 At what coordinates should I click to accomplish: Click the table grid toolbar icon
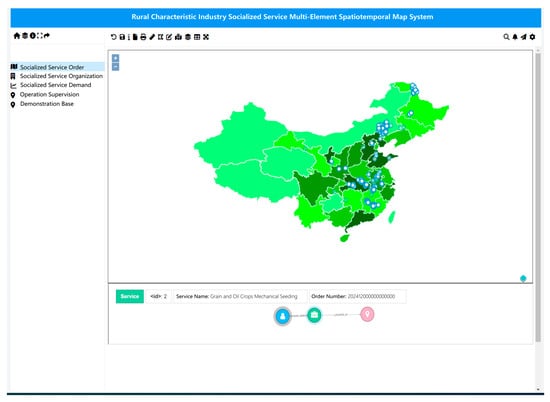coord(197,37)
